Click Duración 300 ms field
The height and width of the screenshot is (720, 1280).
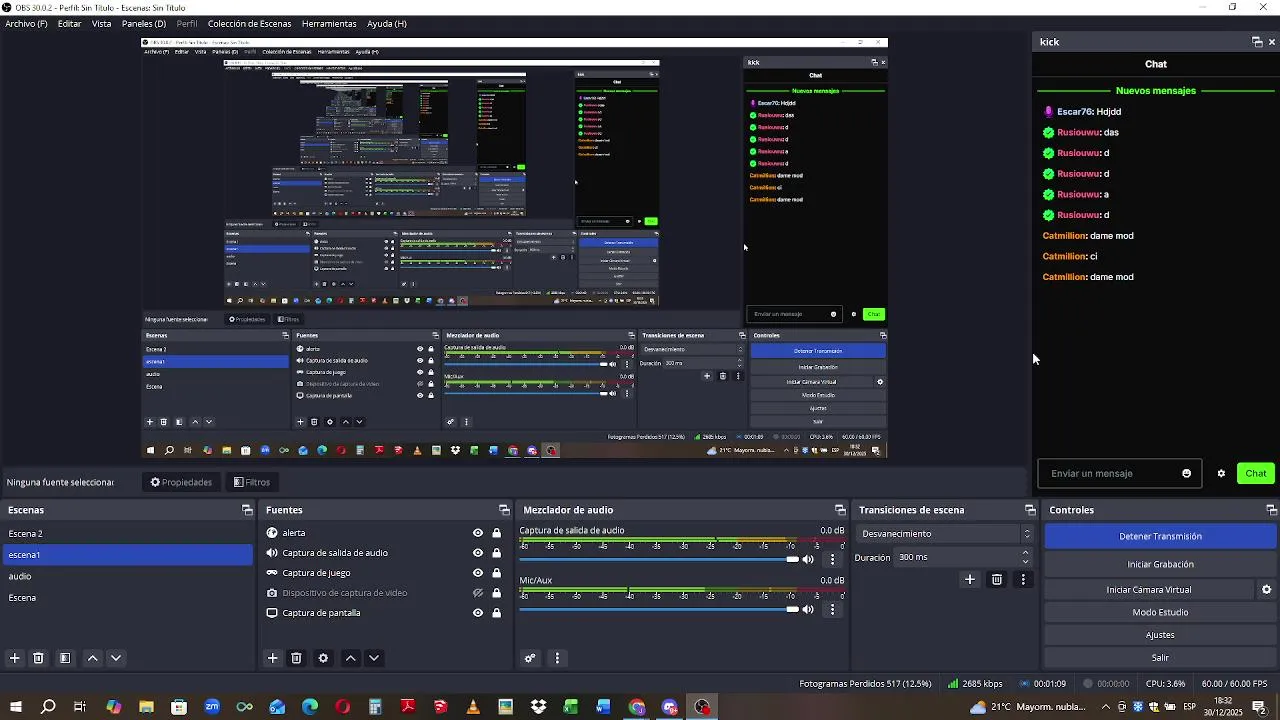(x=955, y=557)
